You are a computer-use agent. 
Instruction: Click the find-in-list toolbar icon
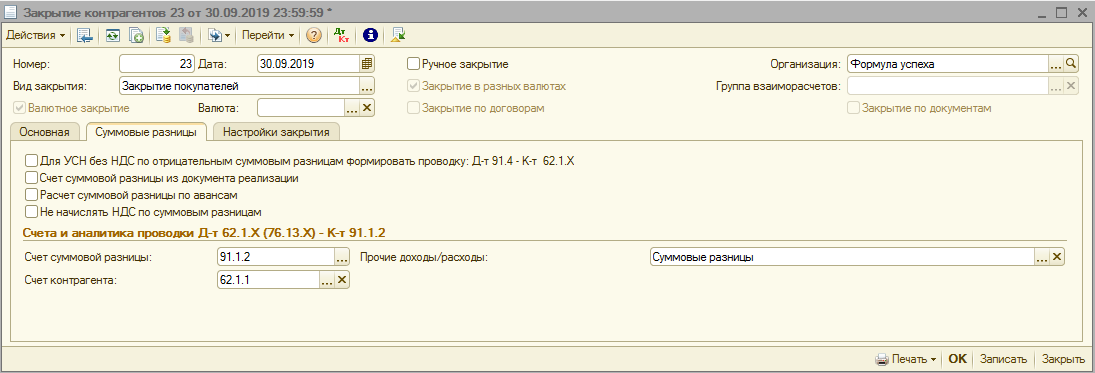[85, 35]
